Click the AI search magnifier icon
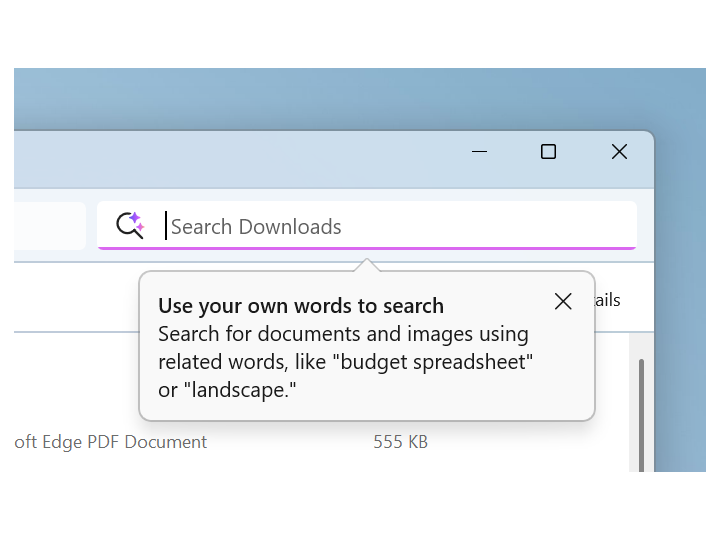Screen dimensions: 720x540 pyautogui.click(x=130, y=225)
